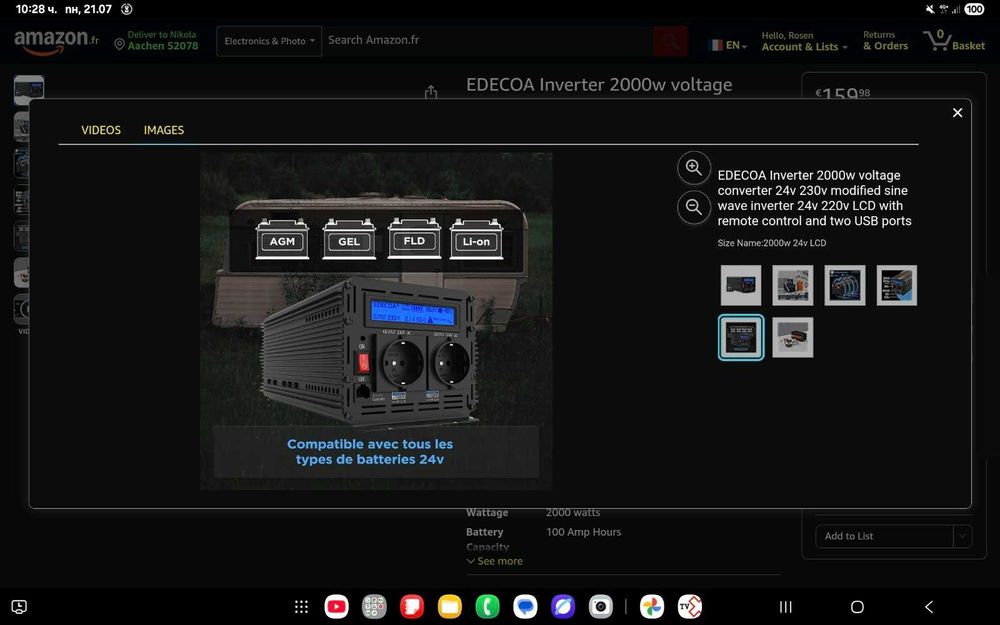Open Camera app in taskbar
The image size is (1000, 625).
pyautogui.click(x=601, y=607)
